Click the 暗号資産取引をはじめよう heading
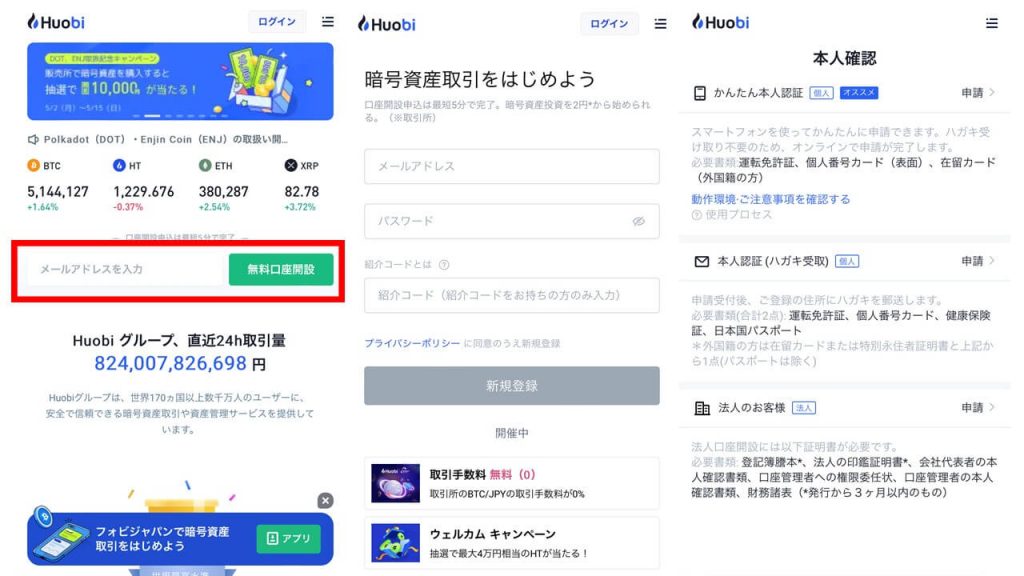 (x=480, y=79)
